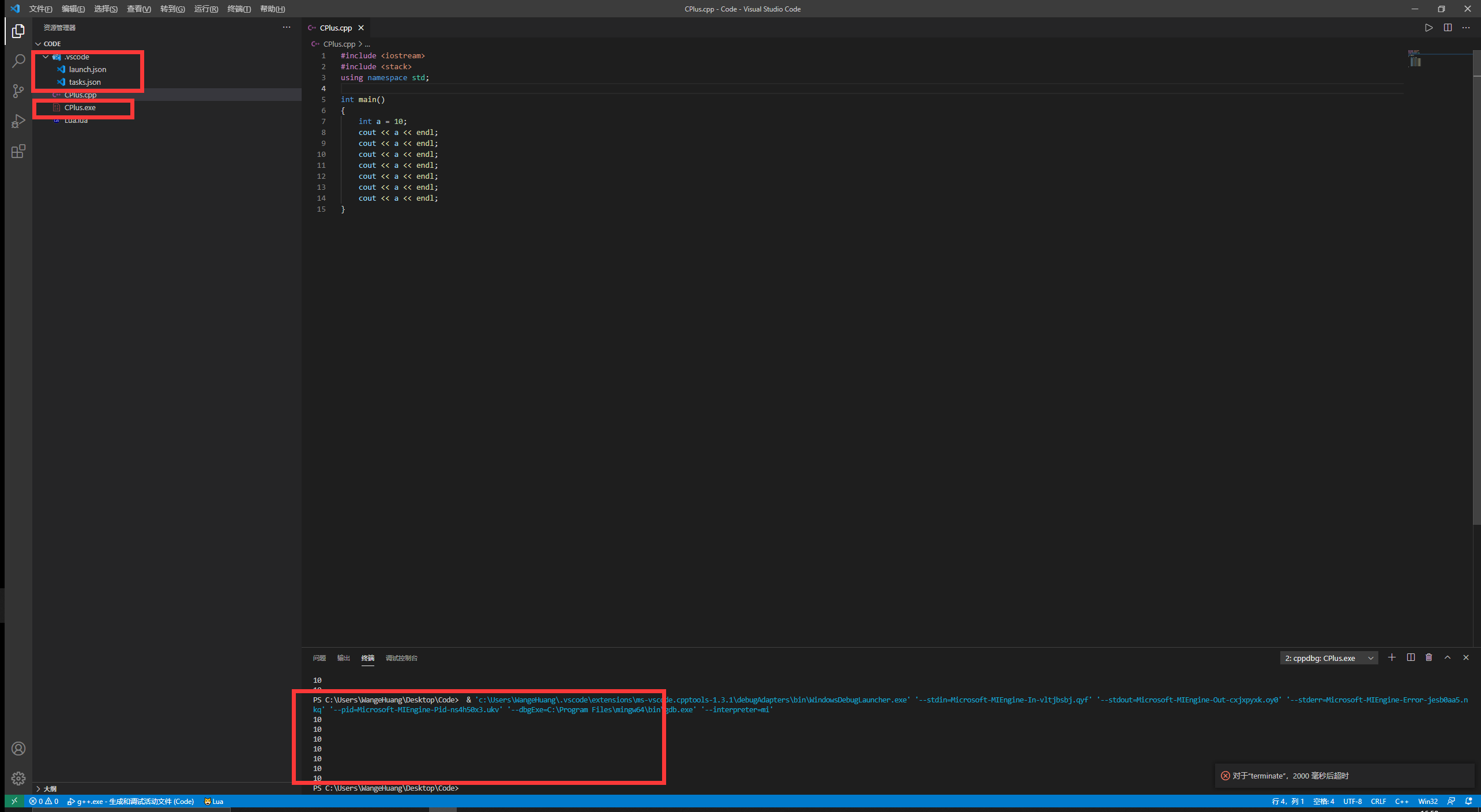Click 行 4, 列 1 cursor position

pyautogui.click(x=1288, y=801)
